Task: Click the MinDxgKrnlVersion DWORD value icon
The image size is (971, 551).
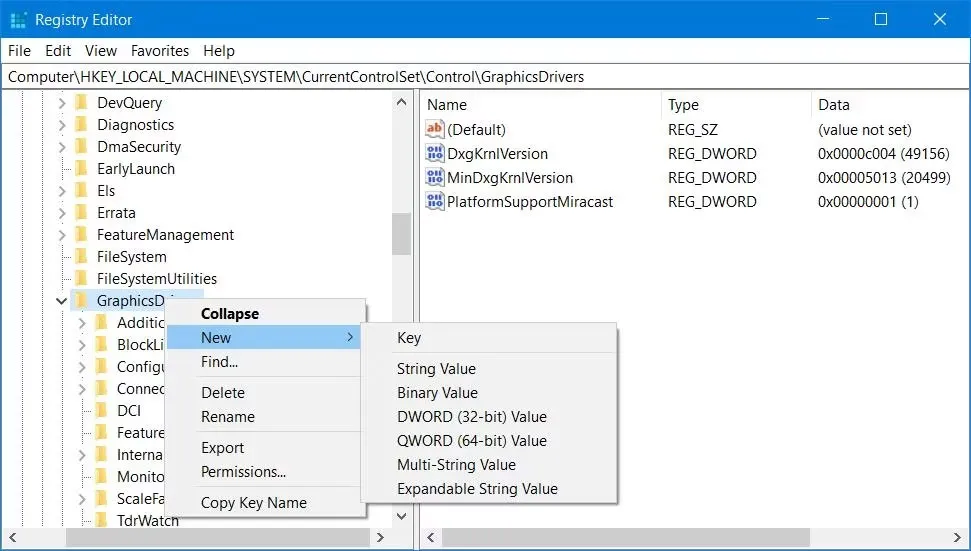Action: (x=434, y=178)
